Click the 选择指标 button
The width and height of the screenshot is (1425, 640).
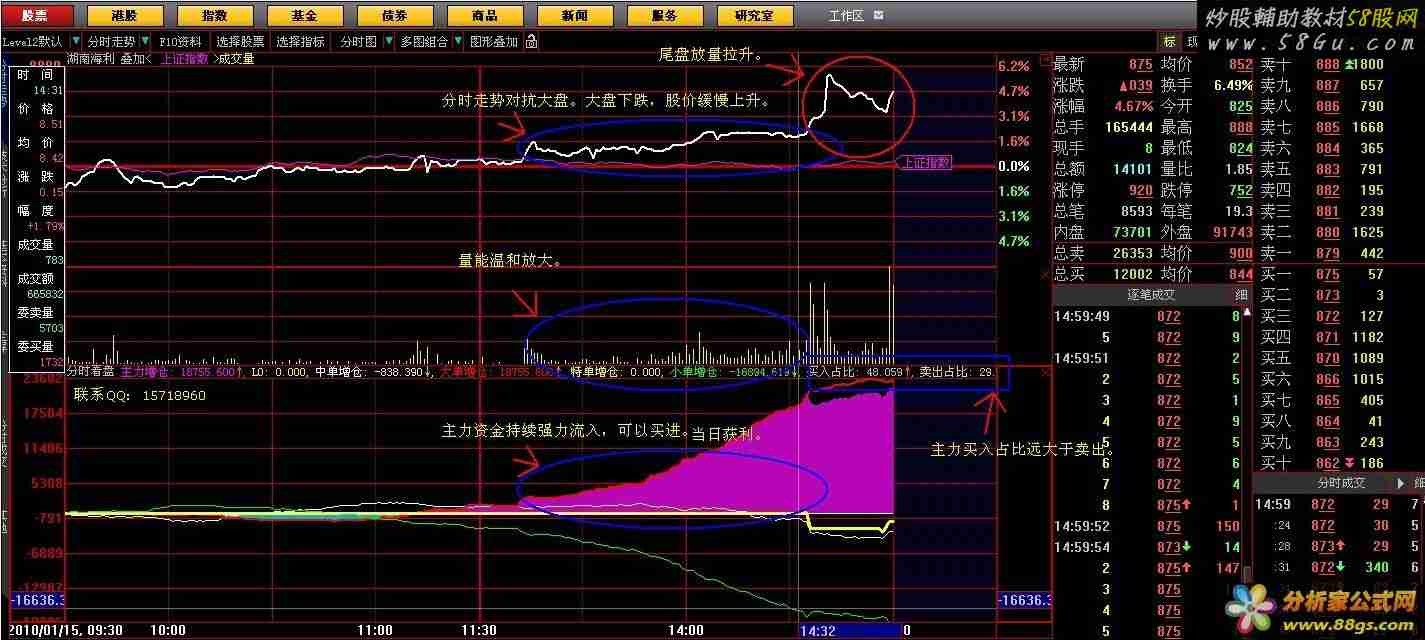coord(301,42)
